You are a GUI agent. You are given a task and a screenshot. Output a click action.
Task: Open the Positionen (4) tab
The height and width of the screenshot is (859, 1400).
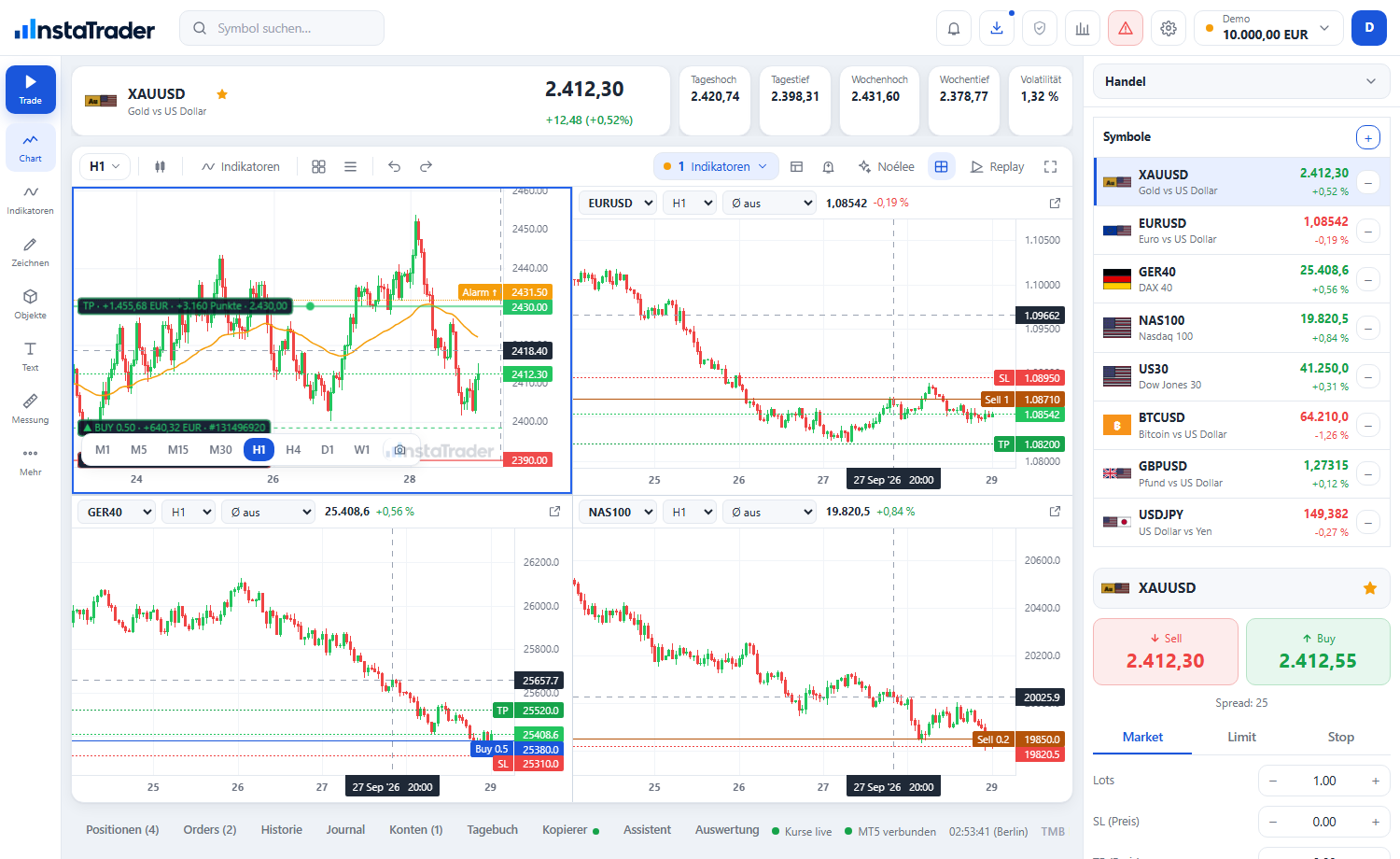click(122, 829)
